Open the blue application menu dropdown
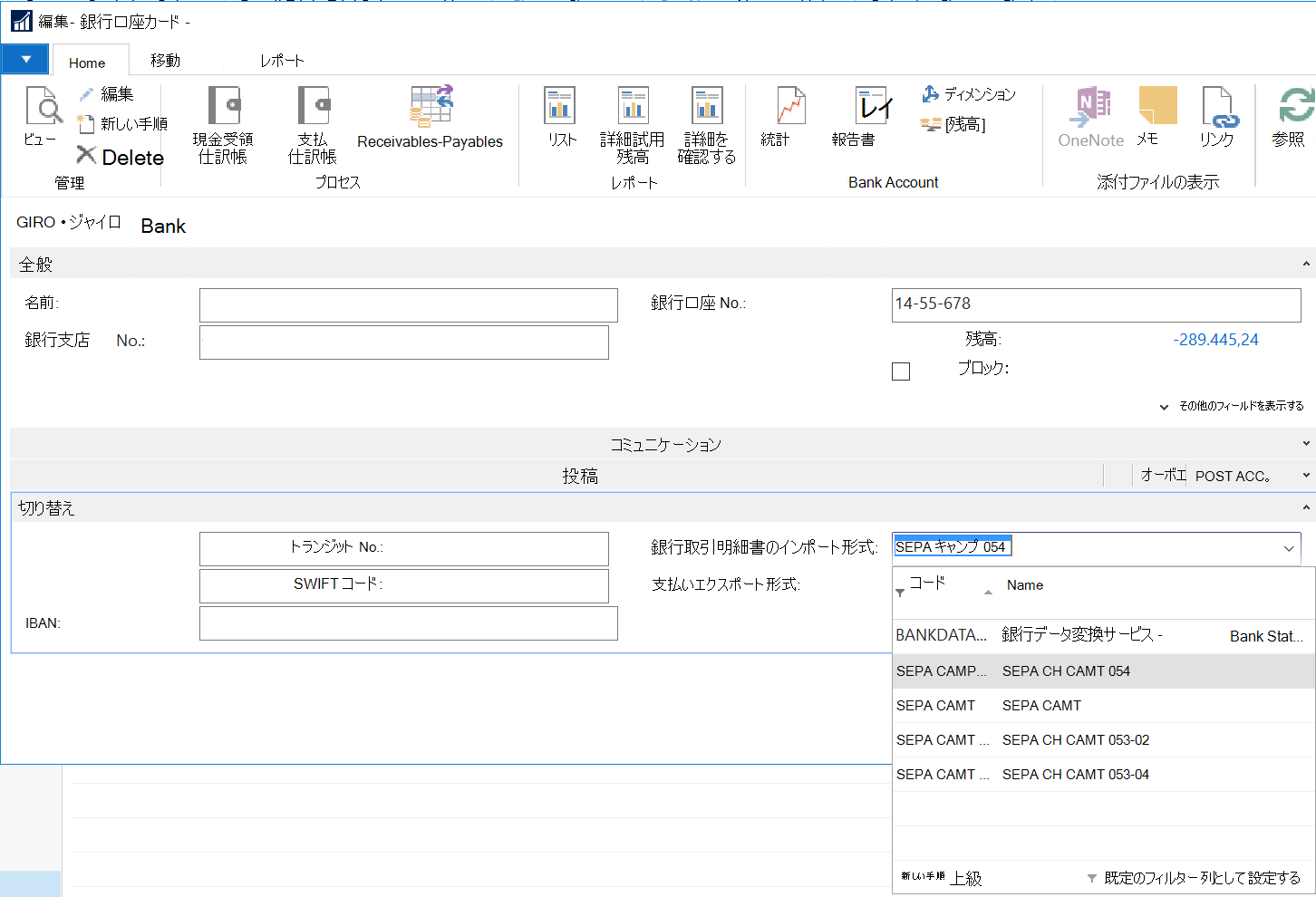This screenshot has width=1316, height=897. click(x=26, y=60)
